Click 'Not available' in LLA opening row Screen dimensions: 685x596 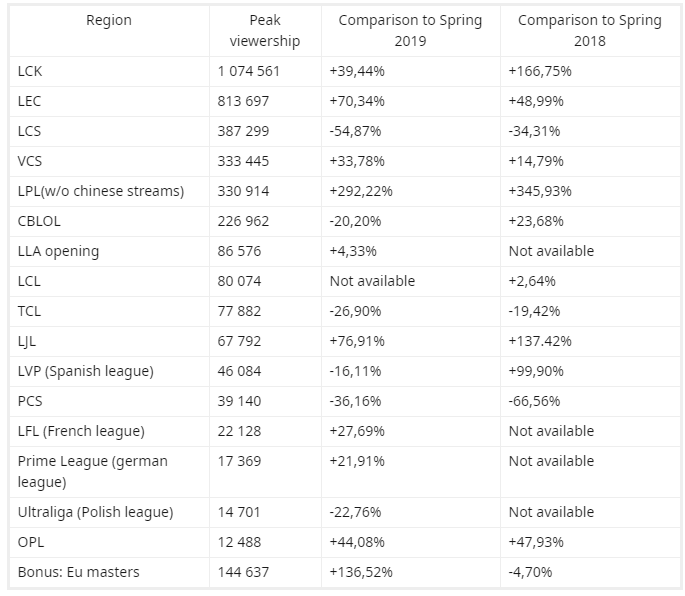(551, 251)
